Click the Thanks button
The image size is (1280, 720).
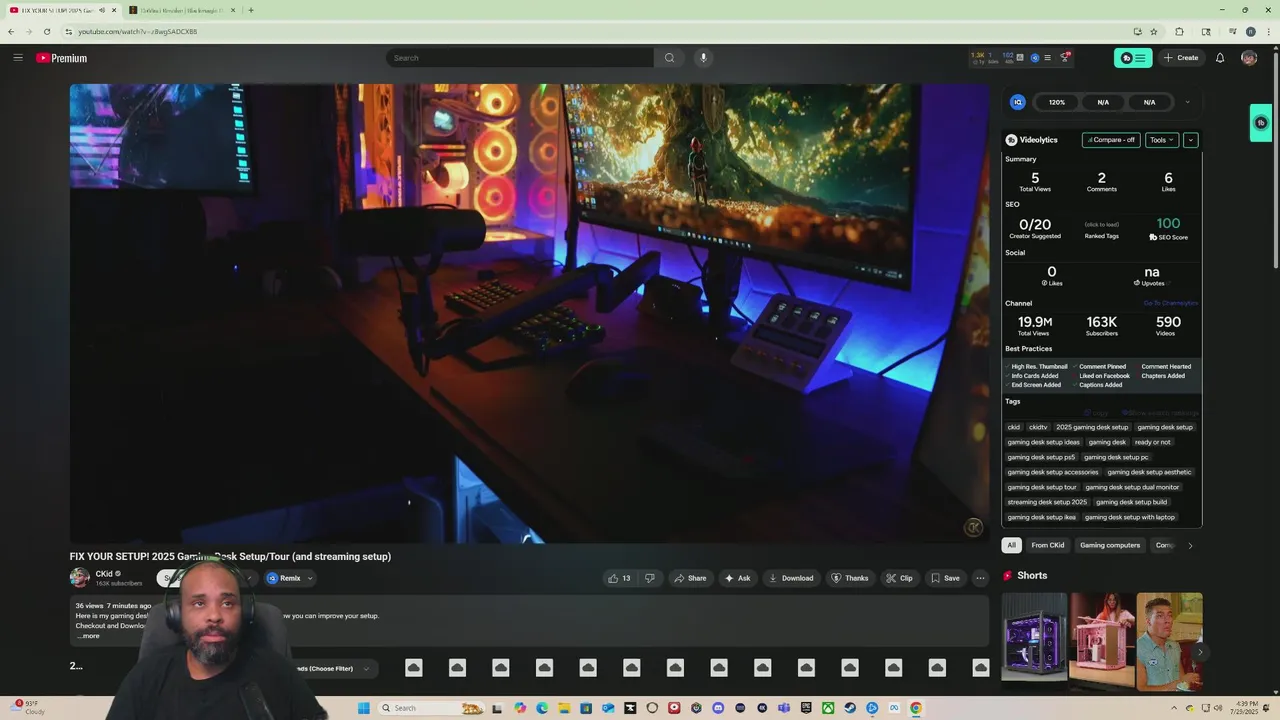click(x=850, y=578)
